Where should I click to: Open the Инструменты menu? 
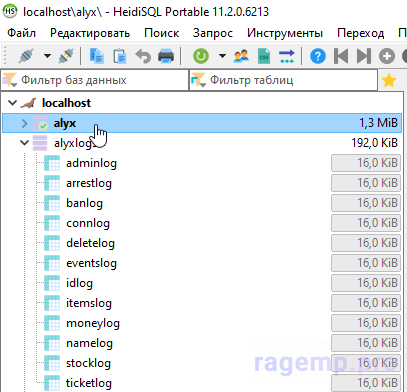(x=285, y=33)
